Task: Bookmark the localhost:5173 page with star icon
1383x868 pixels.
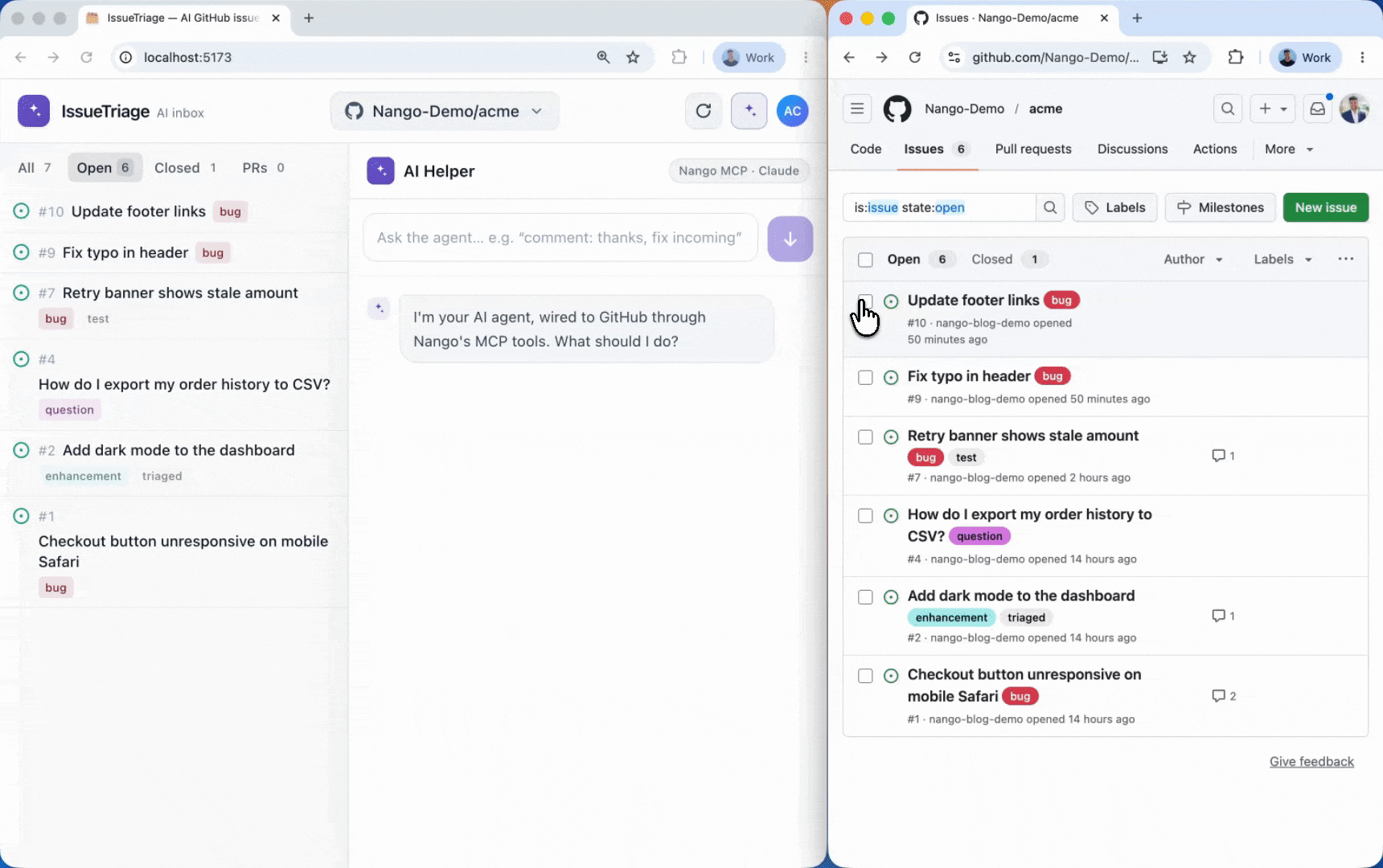Action: [x=634, y=57]
